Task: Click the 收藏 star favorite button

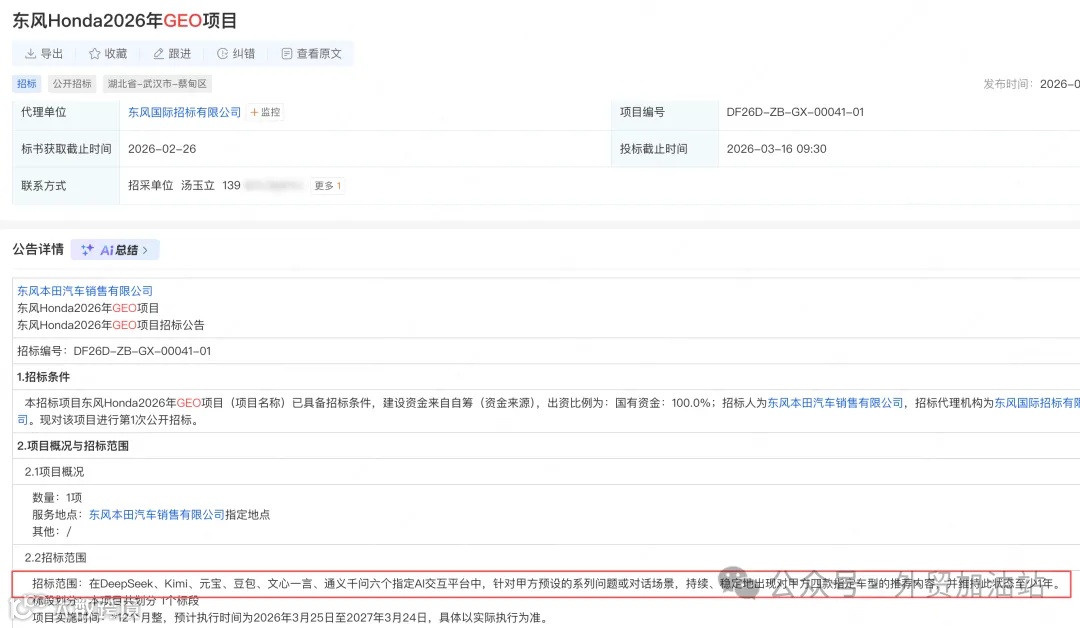Action: click(x=108, y=54)
